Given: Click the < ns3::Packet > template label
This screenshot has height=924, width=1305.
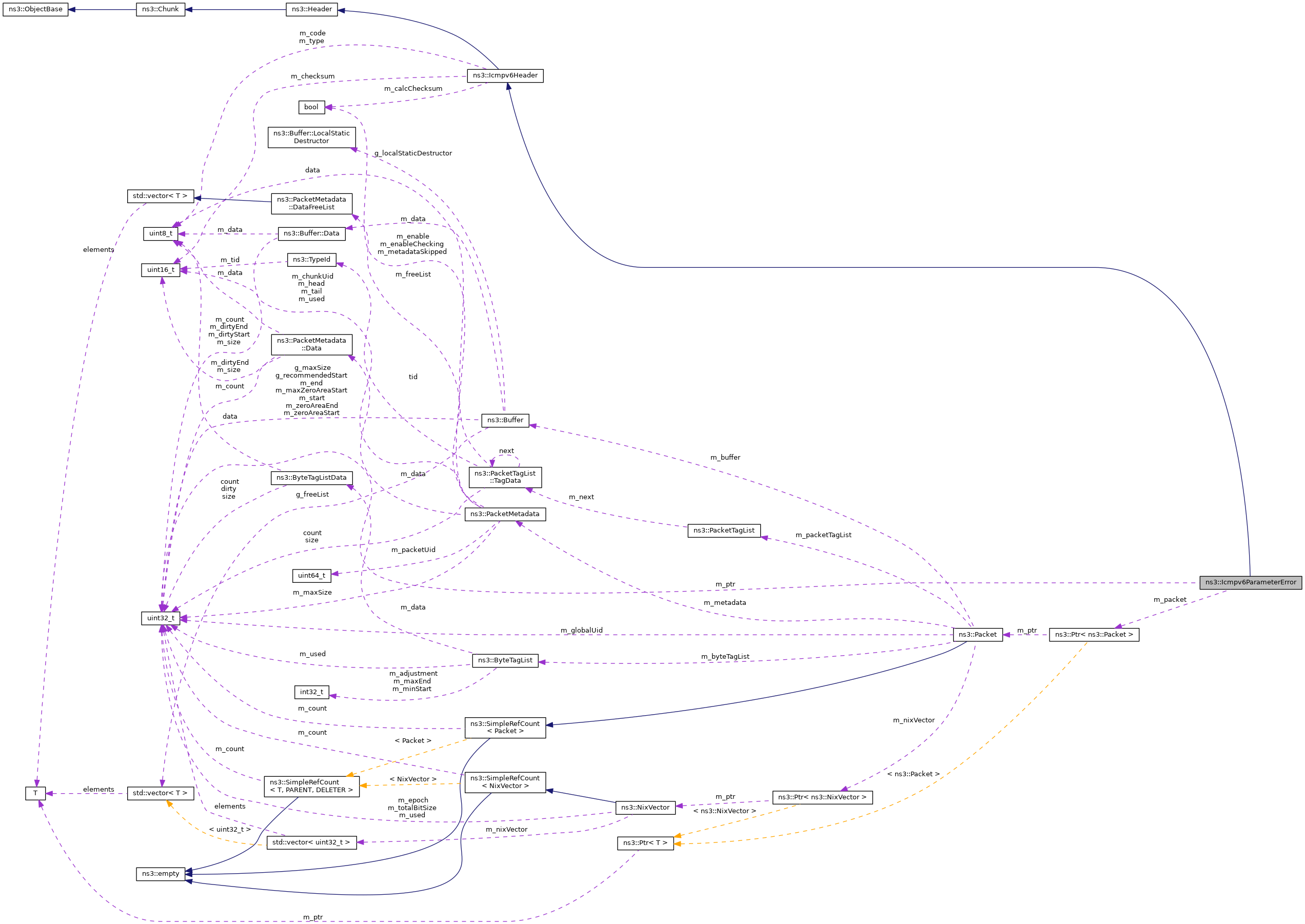Looking at the screenshot, I should [x=914, y=774].
